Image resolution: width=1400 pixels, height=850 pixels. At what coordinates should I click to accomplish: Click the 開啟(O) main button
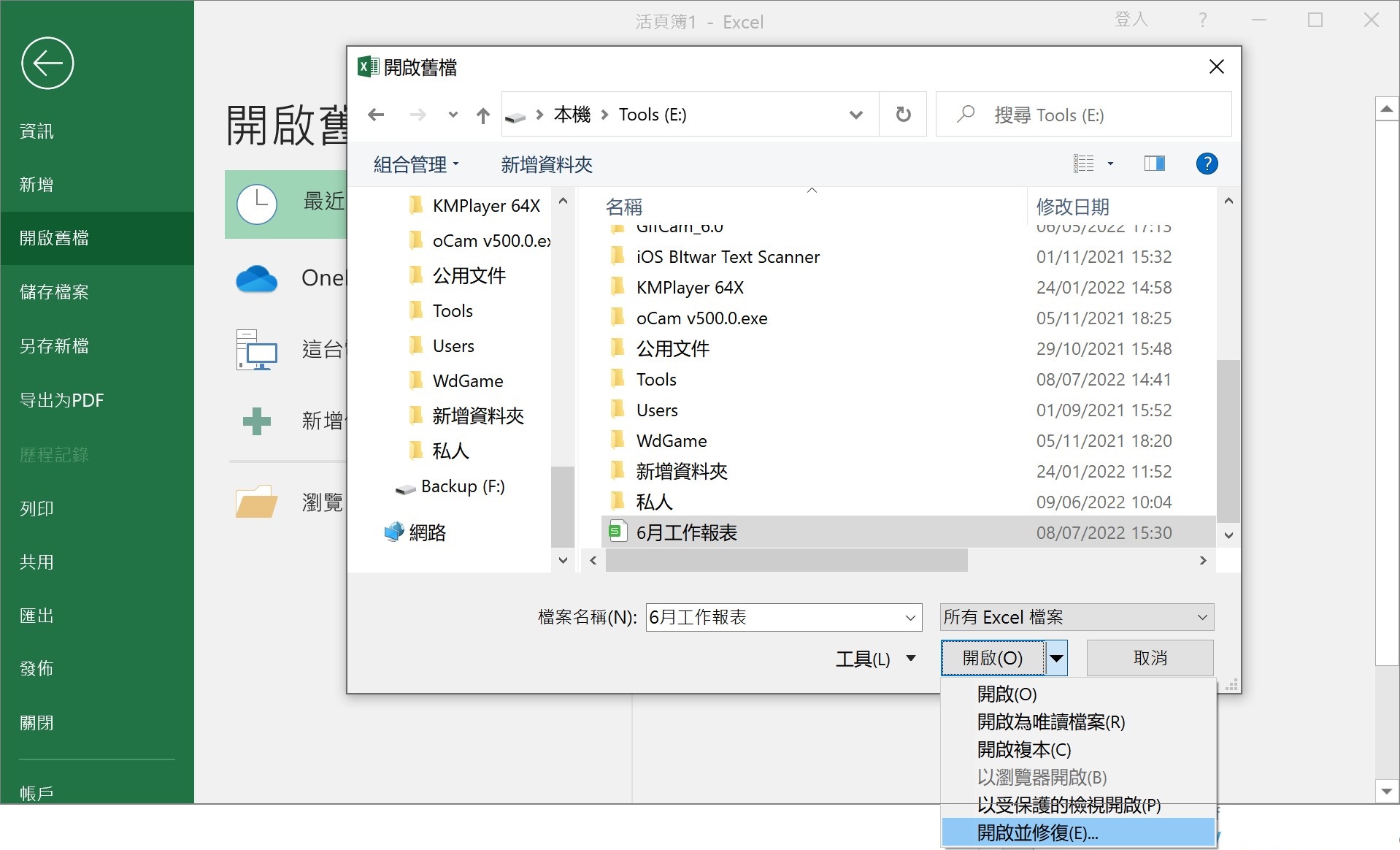pyautogui.click(x=993, y=658)
